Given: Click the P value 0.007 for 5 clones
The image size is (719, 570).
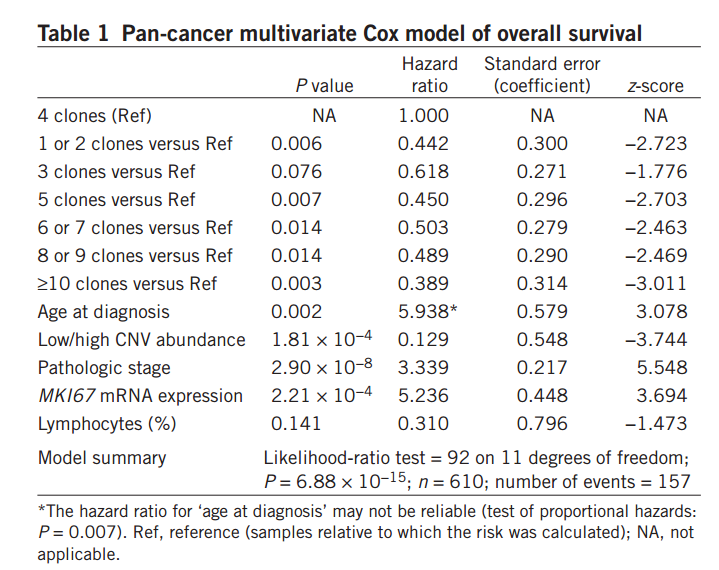Looking at the screenshot, I should (x=296, y=199).
